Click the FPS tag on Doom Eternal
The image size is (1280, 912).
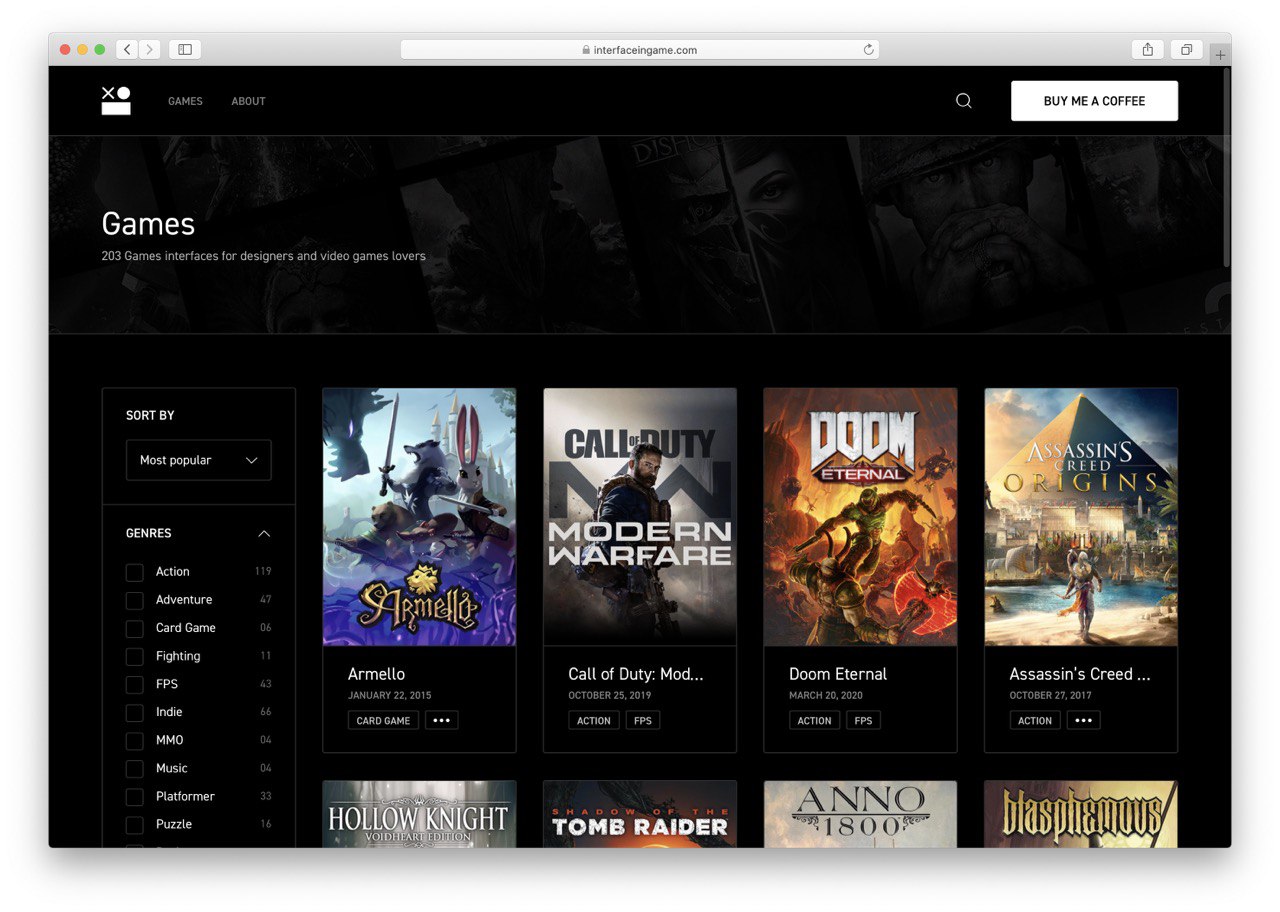863,720
